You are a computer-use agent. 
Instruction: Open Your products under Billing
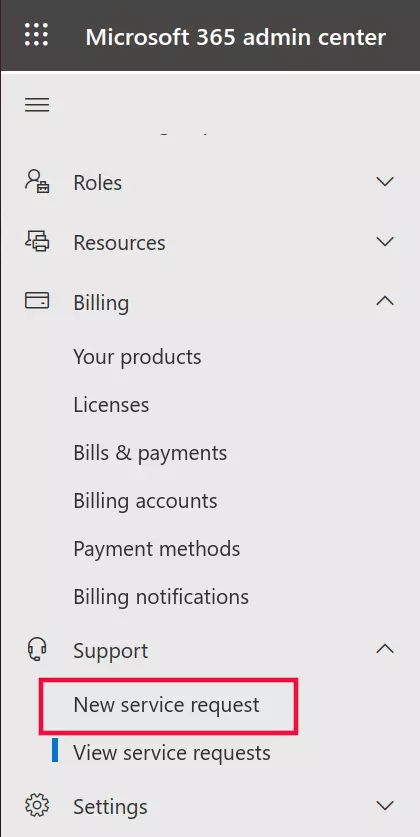click(137, 357)
